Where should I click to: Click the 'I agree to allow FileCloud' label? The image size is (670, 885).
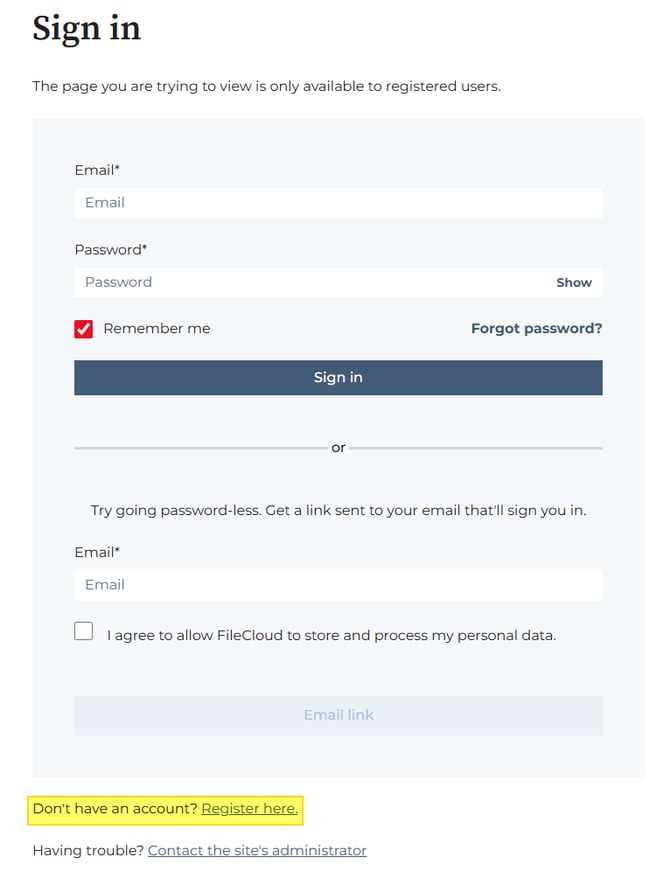[x=331, y=635]
